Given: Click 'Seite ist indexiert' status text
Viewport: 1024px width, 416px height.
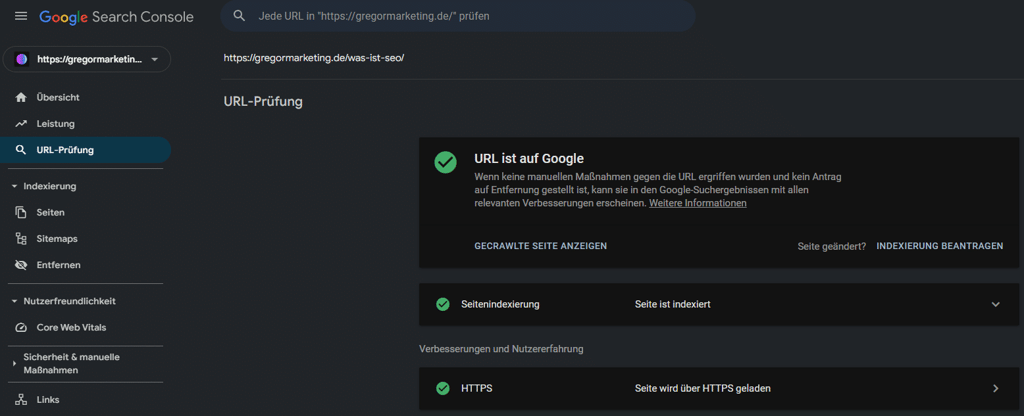Looking at the screenshot, I should [x=673, y=304].
